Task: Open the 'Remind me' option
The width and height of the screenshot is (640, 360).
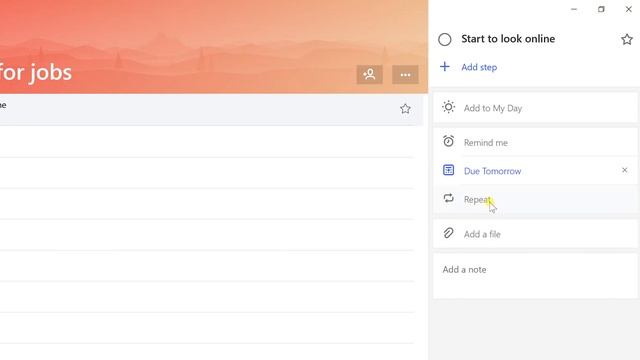Action: tap(535, 142)
